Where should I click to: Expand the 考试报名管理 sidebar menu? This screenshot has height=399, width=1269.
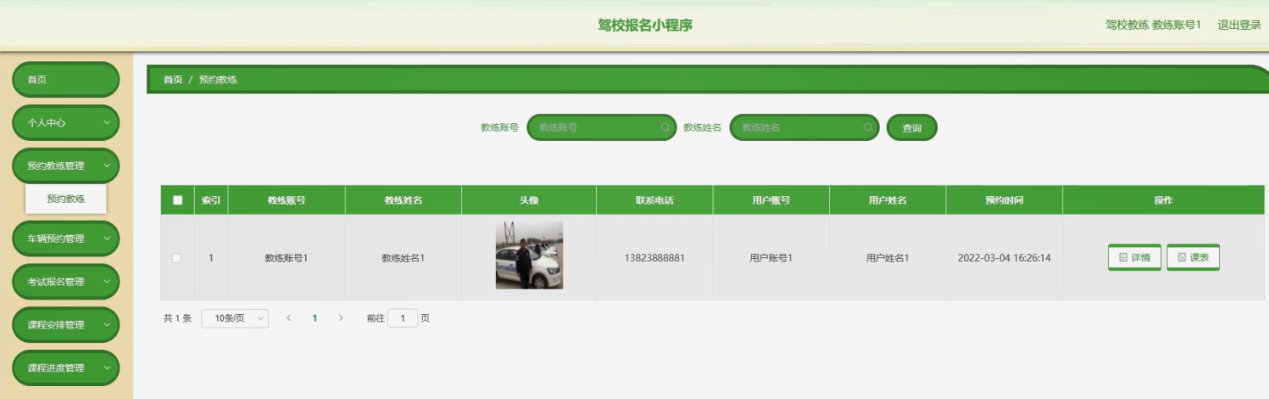click(65, 282)
